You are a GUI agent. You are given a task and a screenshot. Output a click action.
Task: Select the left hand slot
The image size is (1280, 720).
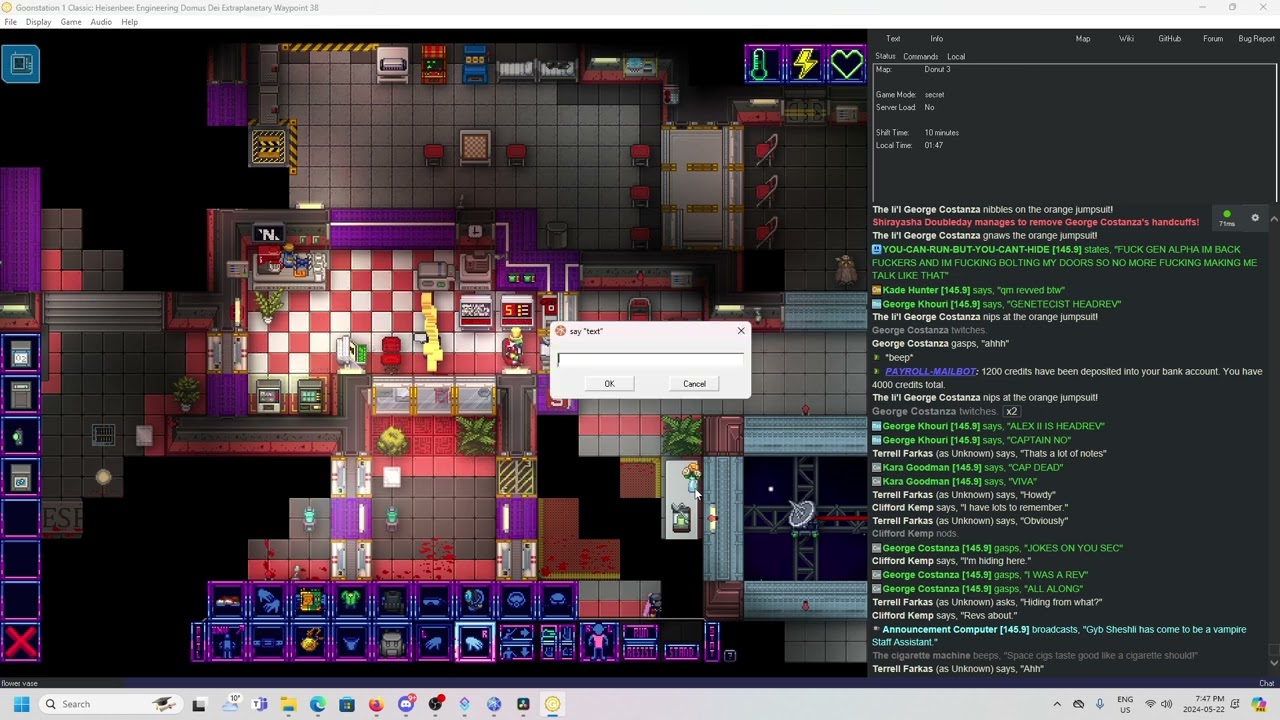point(433,642)
